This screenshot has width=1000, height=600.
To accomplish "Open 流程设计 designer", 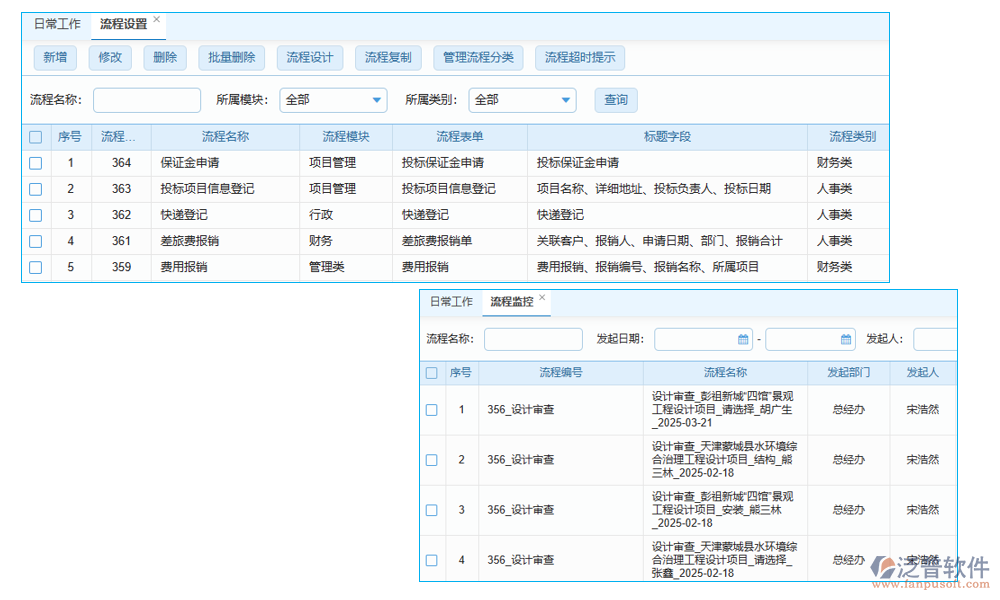I will [309, 57].
